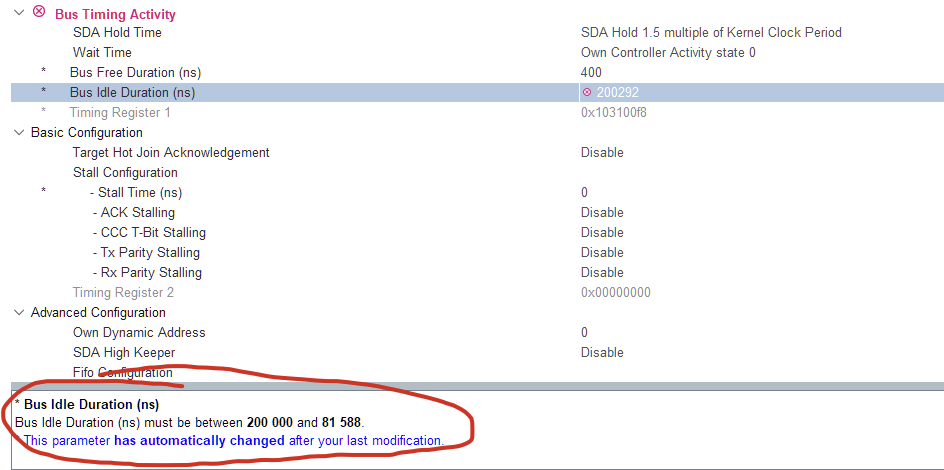Select the Bus Free Duration (ns) row
Image resolution: width=944 pixels, height=470 pixels.
(135, 72)
